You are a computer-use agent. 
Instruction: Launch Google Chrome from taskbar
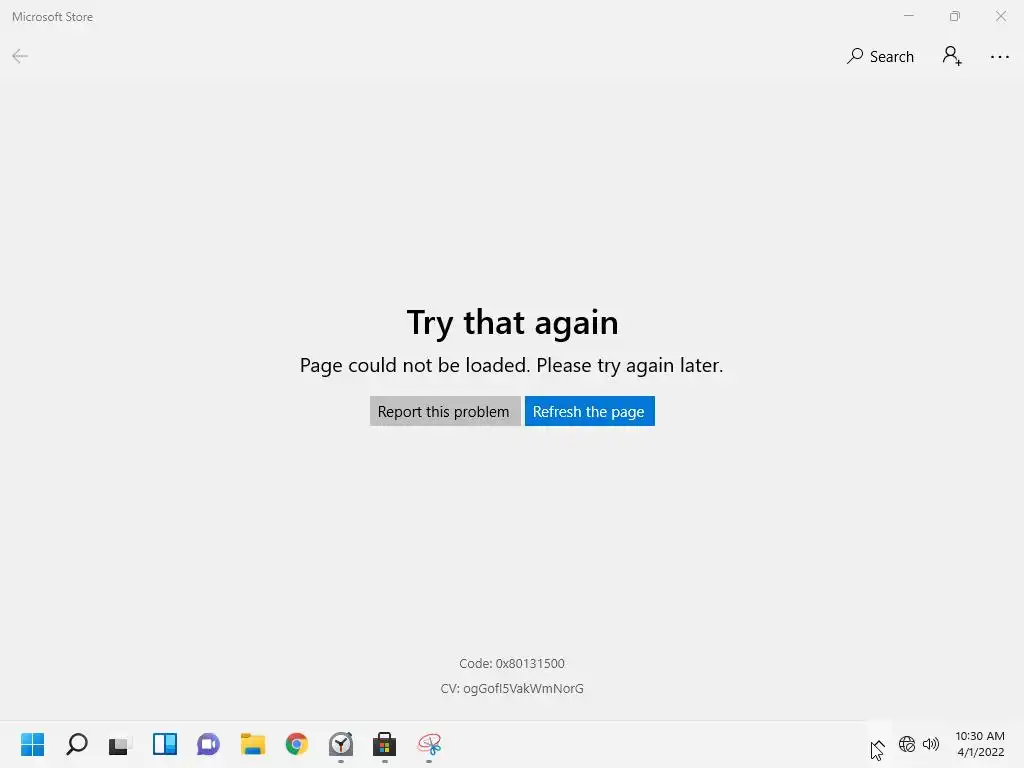pos(296,744)
